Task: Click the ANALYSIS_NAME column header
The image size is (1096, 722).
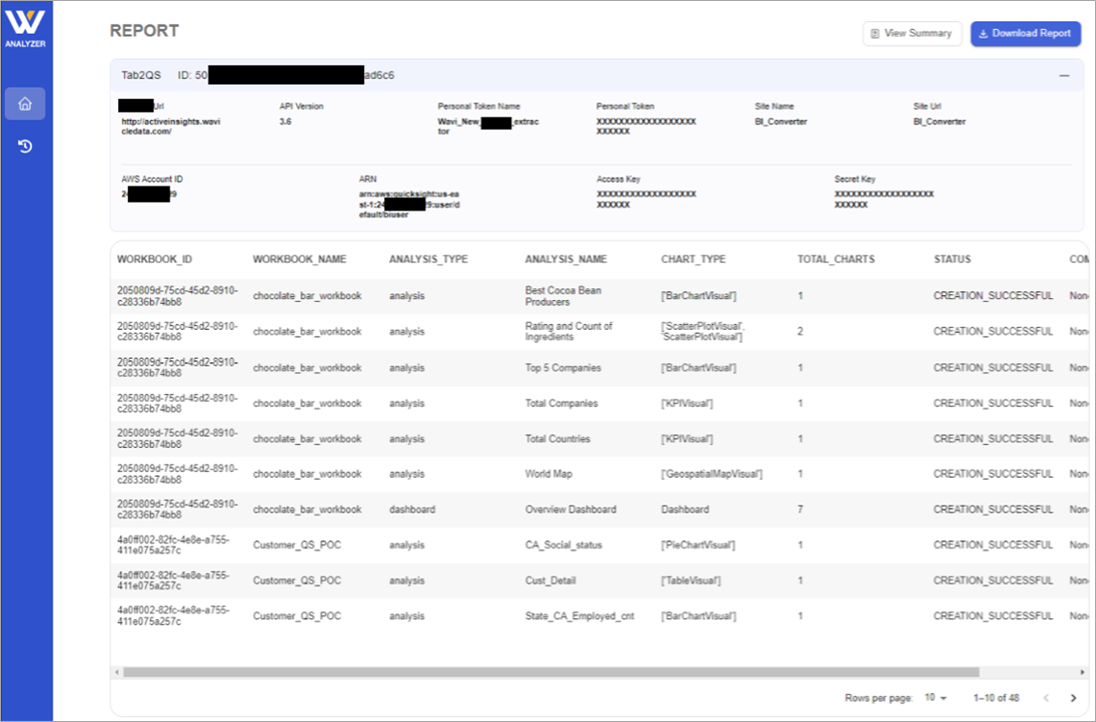Action: (565, 259)
